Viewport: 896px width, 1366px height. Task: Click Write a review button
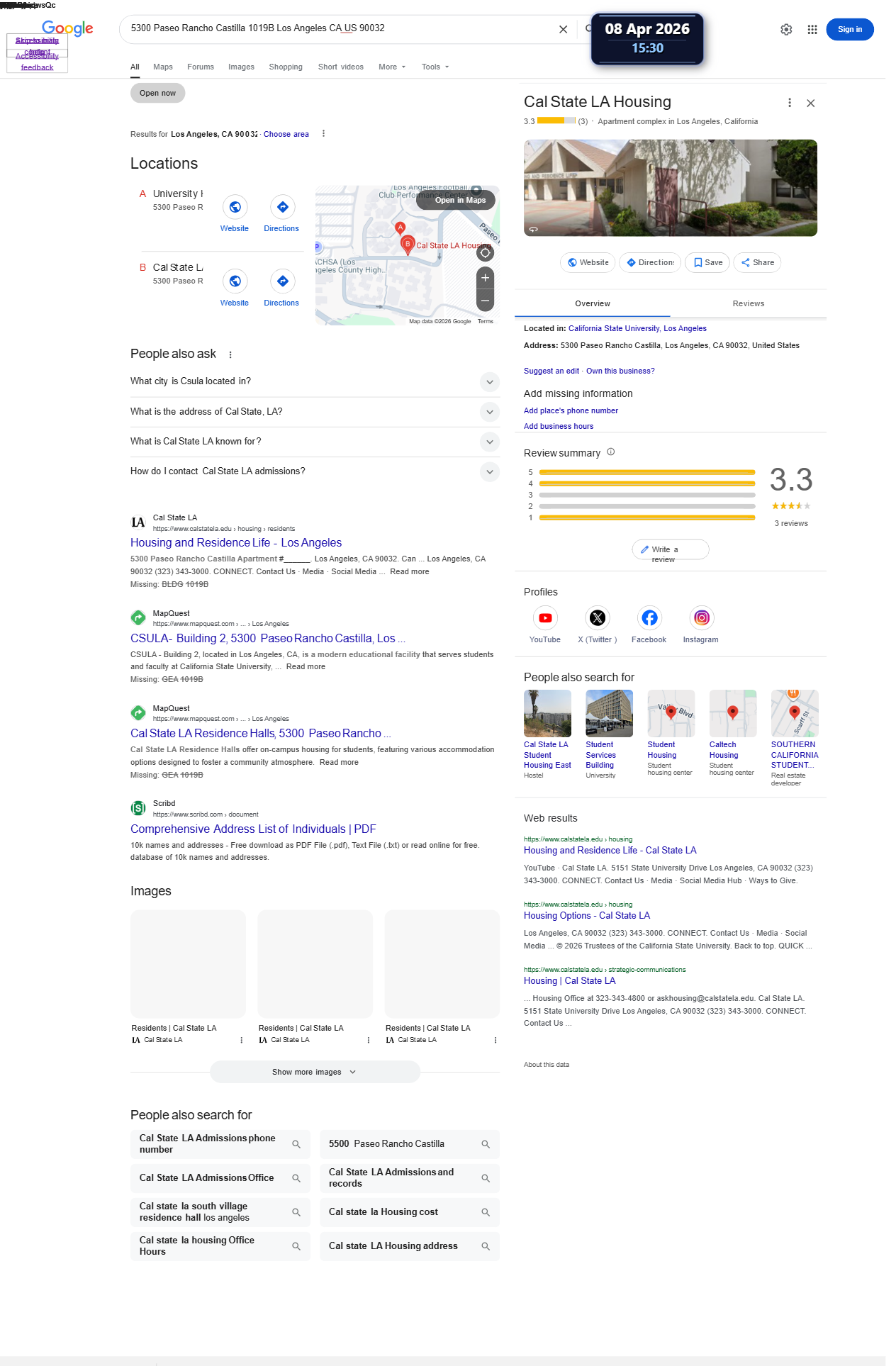point(671,550)
